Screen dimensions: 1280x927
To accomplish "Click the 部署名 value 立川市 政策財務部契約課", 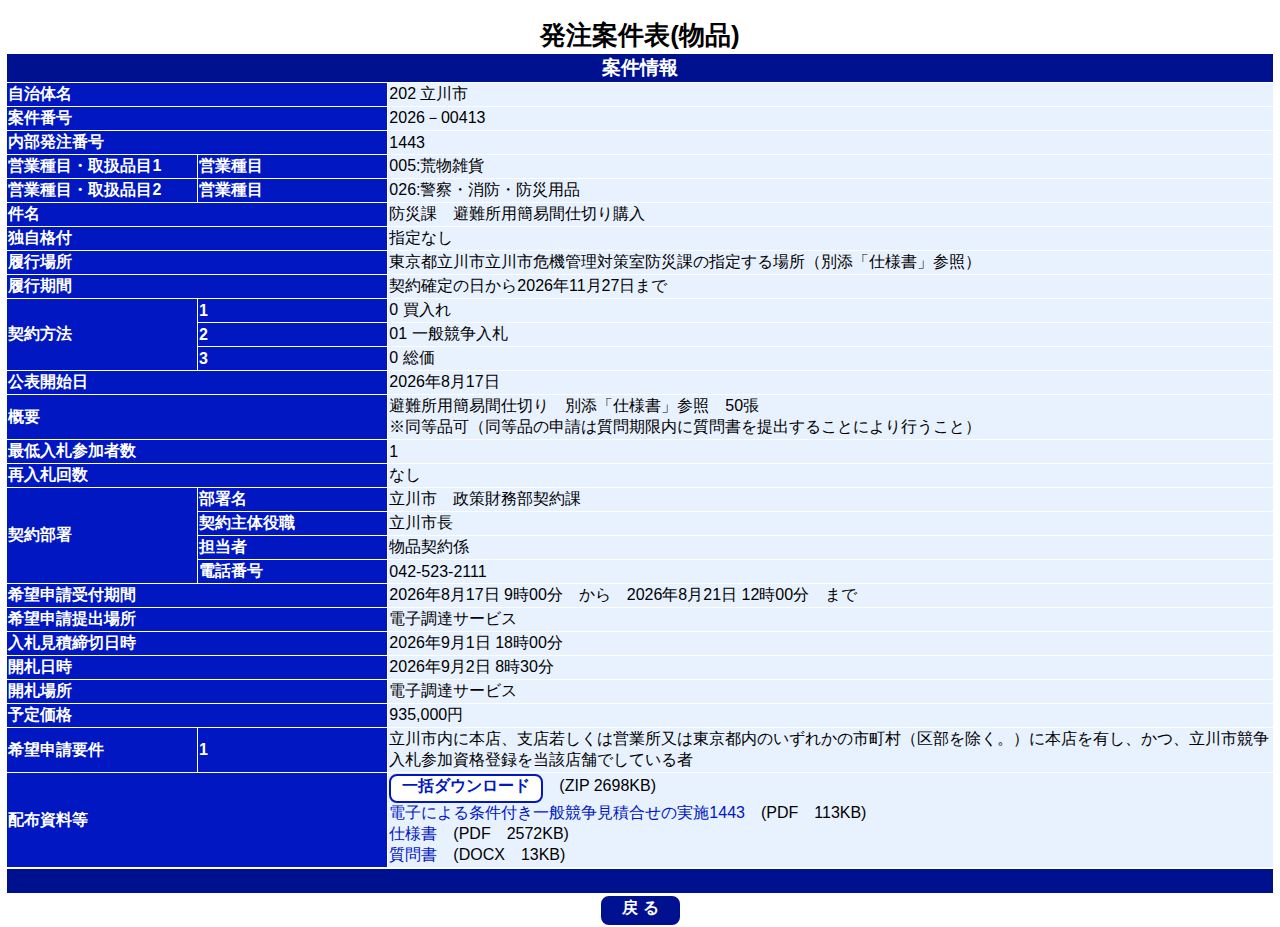I will point(484,499).
